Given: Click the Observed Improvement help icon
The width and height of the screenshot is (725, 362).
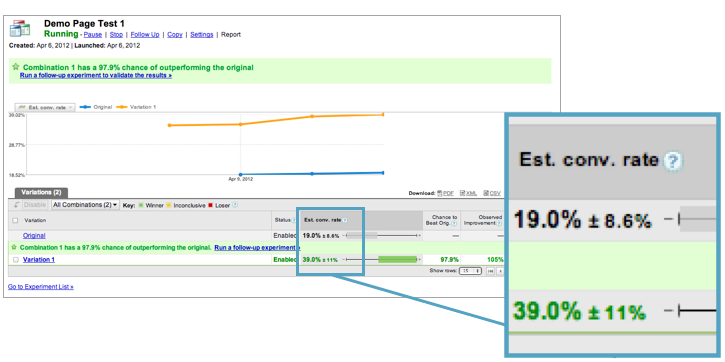Looking at the screenshot, I should (499, 224).
